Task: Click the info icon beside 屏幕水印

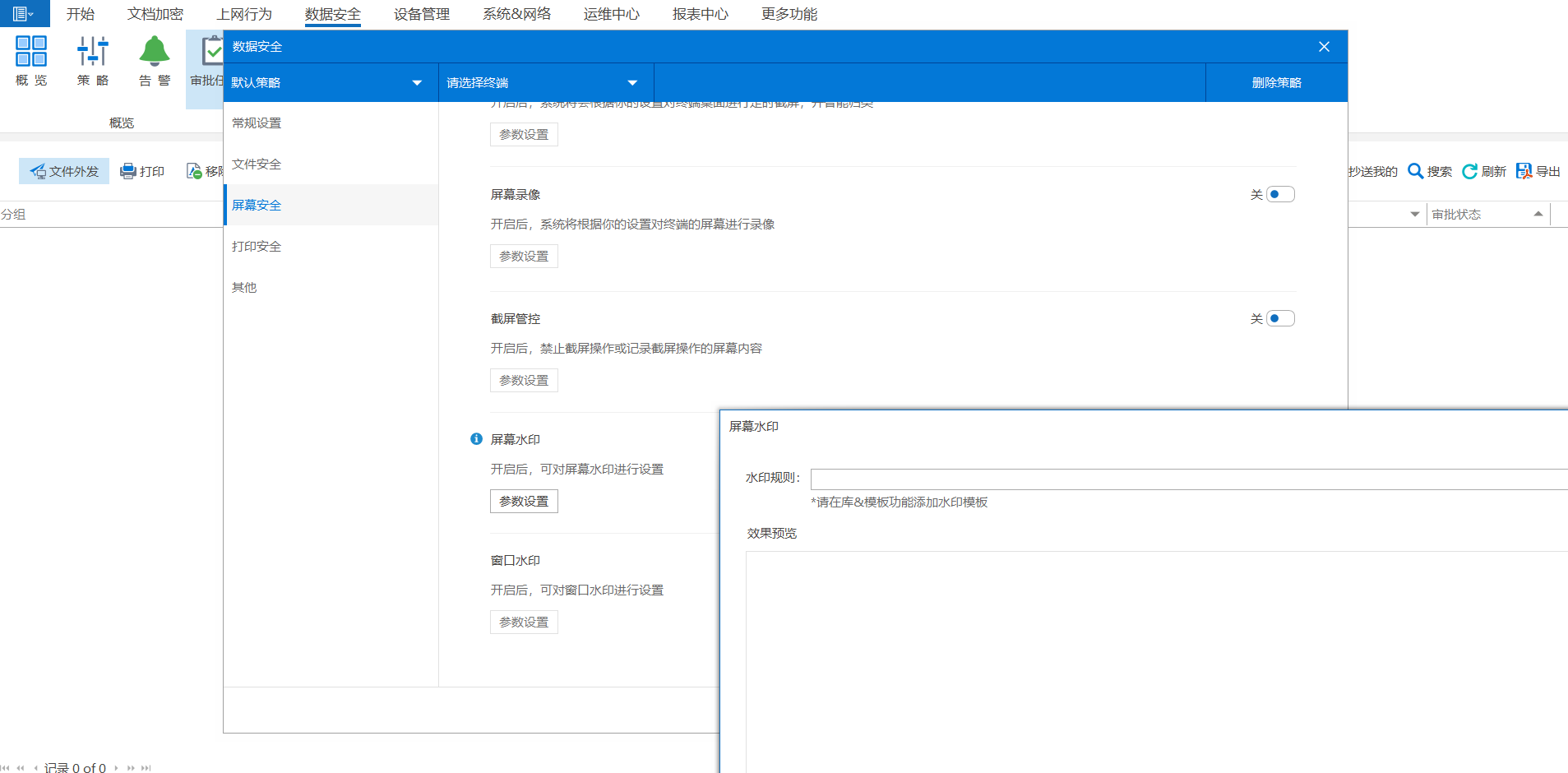Action: coord(476,439)
